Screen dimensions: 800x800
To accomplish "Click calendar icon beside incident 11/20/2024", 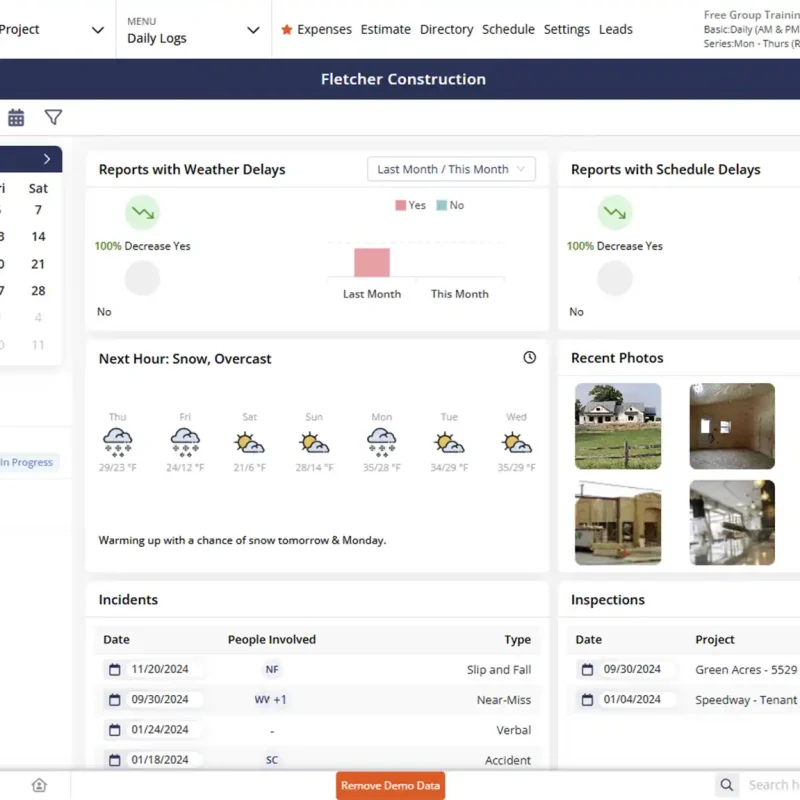I will click(115, 669).
